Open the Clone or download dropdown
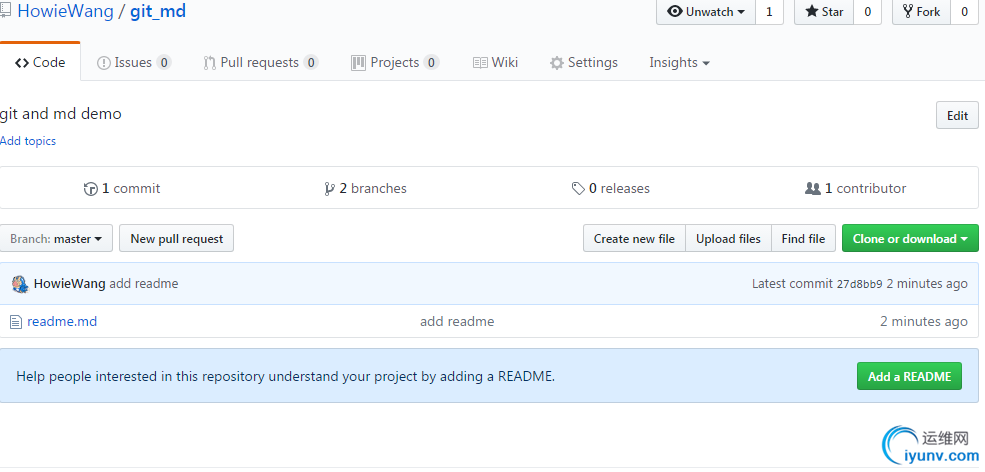Viewport: 985px width, 472px height. click(910, 239)
